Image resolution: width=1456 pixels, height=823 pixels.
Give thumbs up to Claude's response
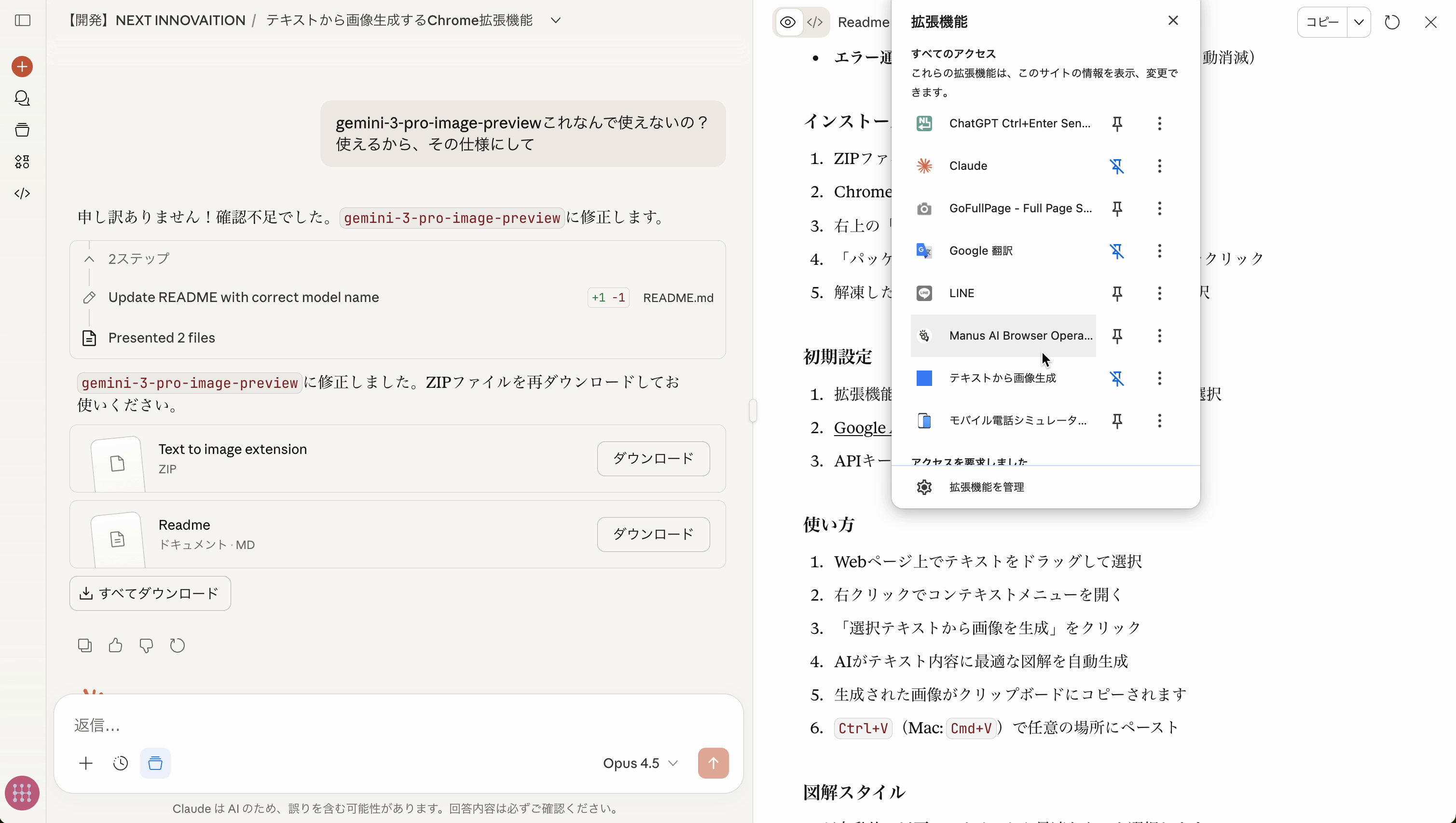coord(115,645)
